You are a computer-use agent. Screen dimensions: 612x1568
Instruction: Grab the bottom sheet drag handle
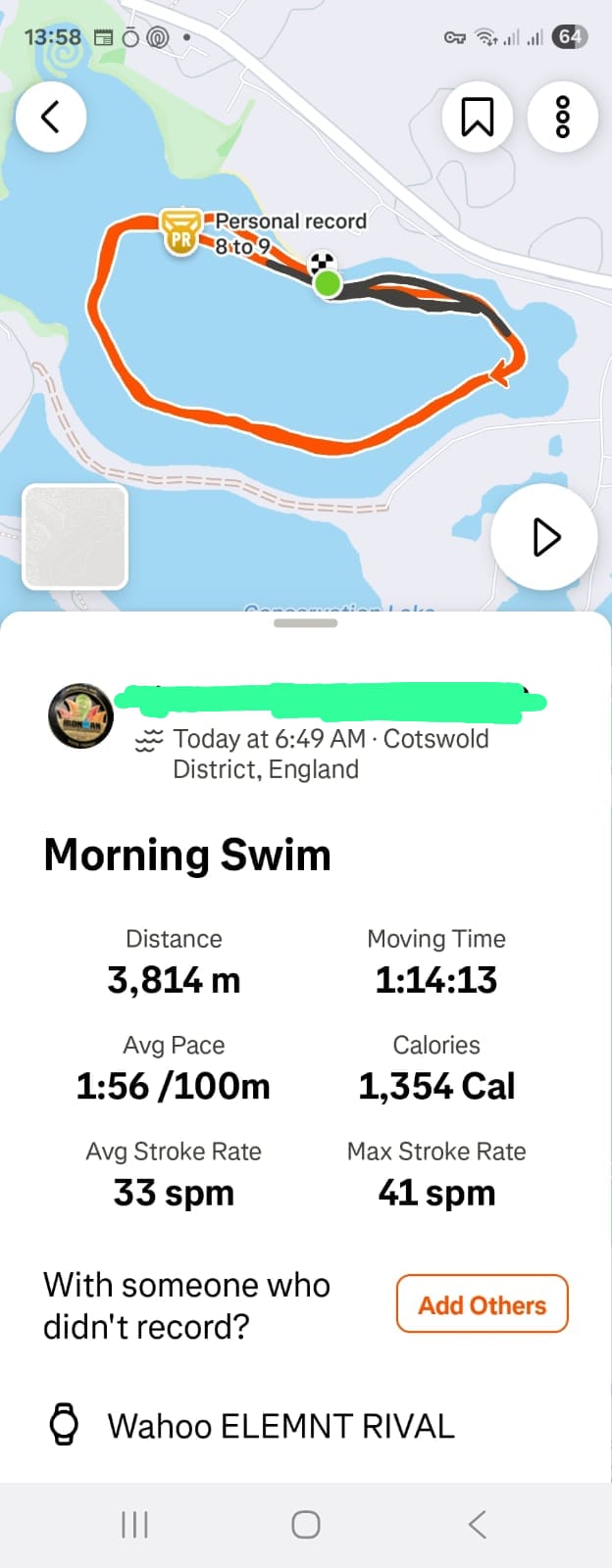point(306,623)
